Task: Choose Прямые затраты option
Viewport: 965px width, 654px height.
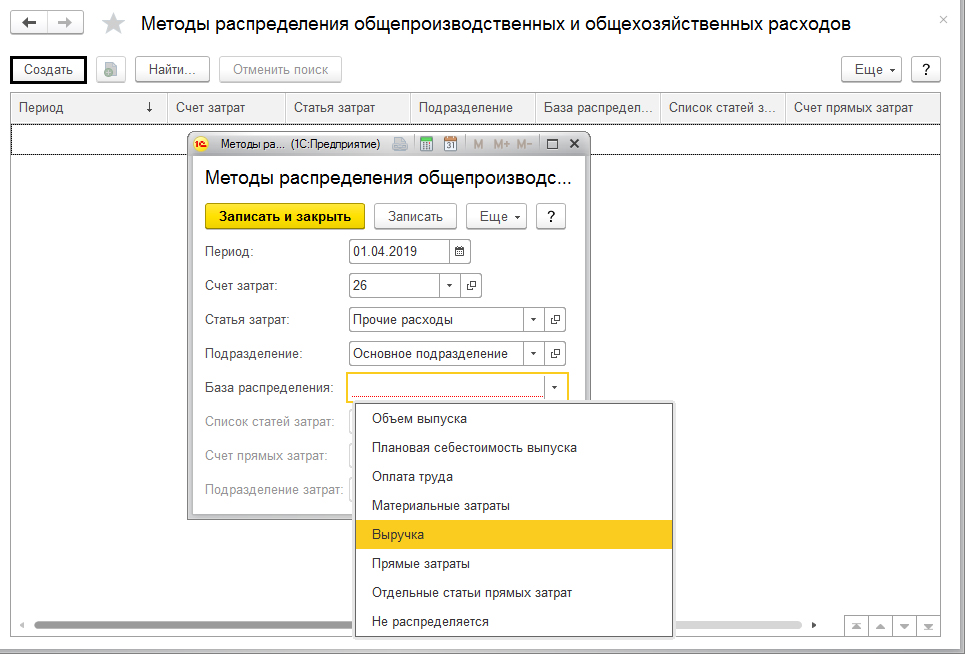Action: (514, 564)
